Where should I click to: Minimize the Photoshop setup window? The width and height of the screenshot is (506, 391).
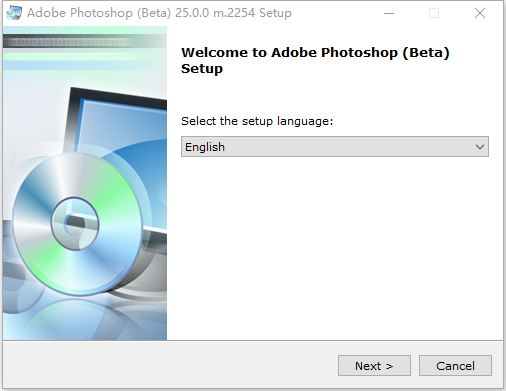point(389,13)
